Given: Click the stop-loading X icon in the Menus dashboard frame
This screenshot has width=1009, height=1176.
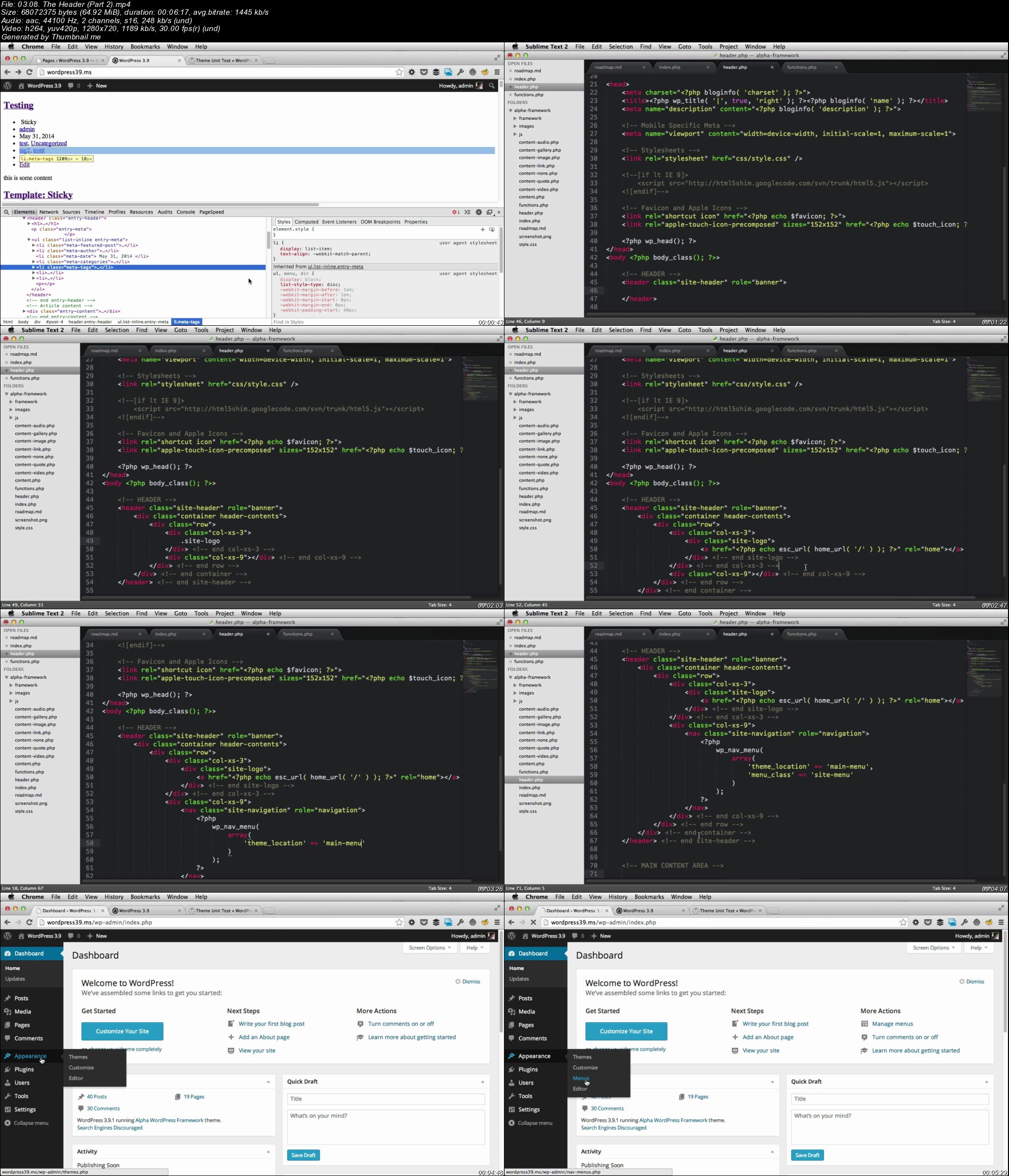Looking at the screenshot, I should (x=534, y=922).
